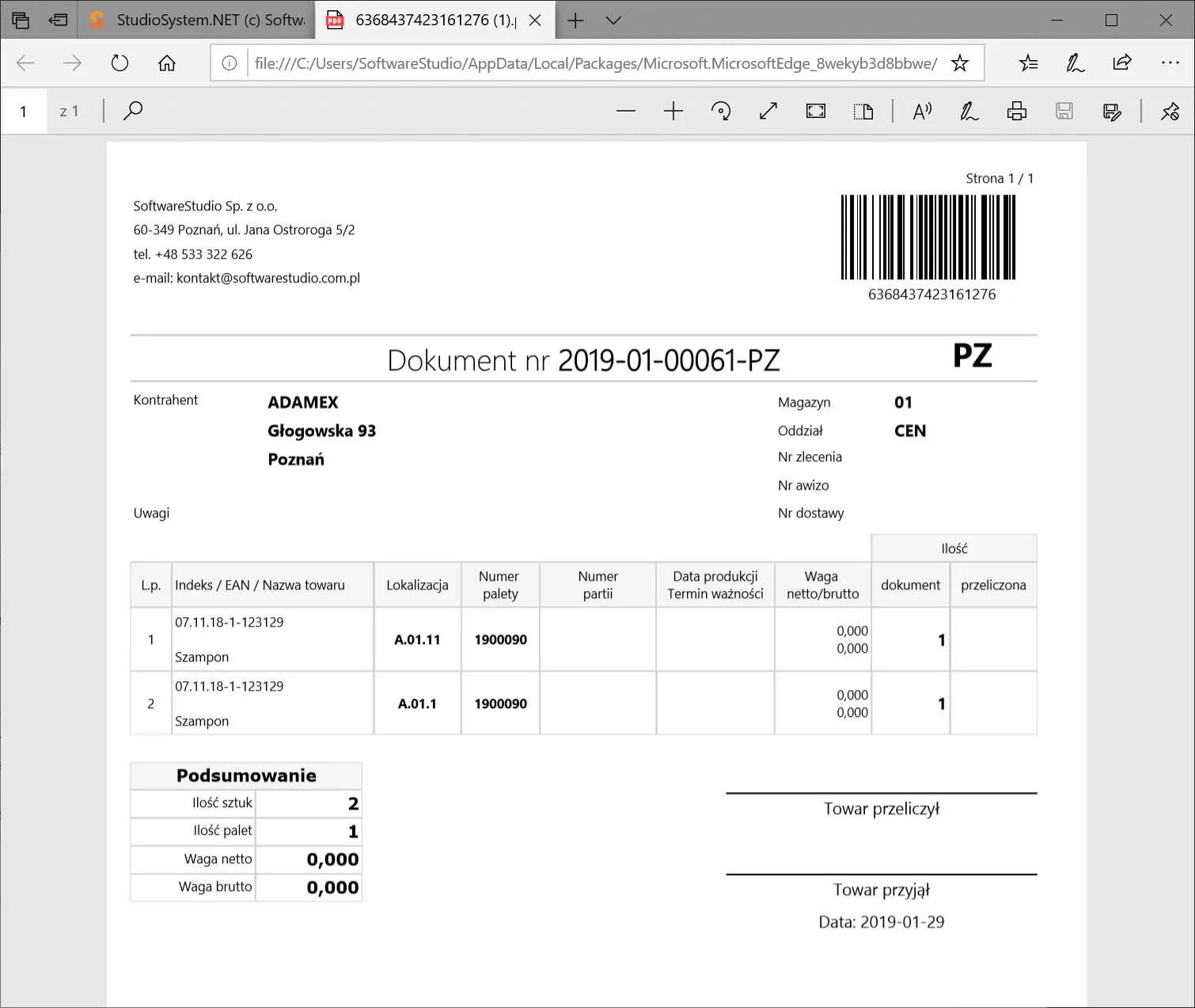Pin the PDF toolbar
Screen dimensions: 1195x1008
1170,111
